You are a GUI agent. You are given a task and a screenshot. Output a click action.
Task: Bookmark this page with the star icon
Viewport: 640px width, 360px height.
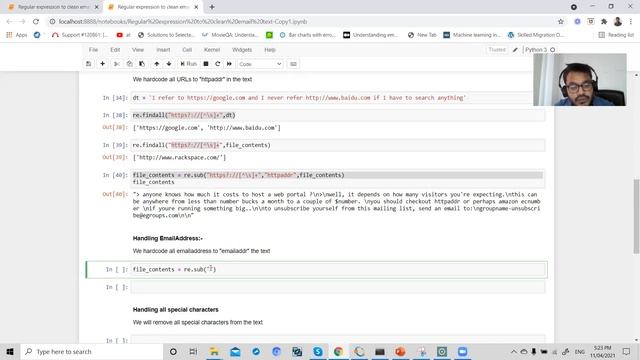(x=561, y=22)
